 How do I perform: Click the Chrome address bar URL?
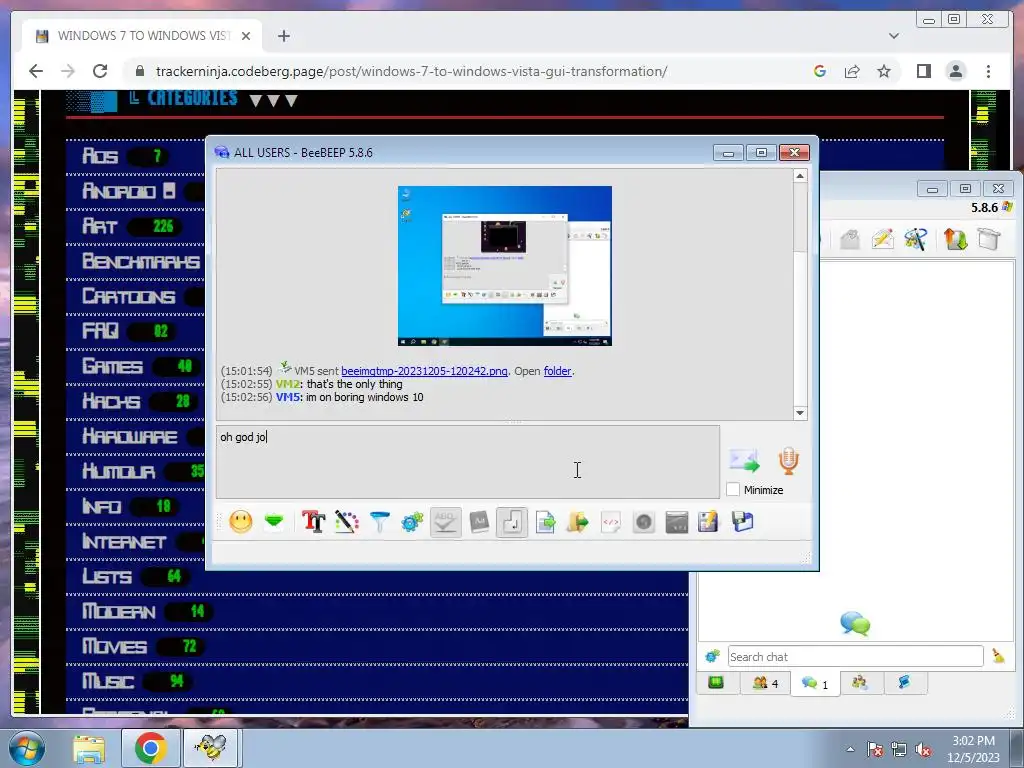tap(411, 71)
